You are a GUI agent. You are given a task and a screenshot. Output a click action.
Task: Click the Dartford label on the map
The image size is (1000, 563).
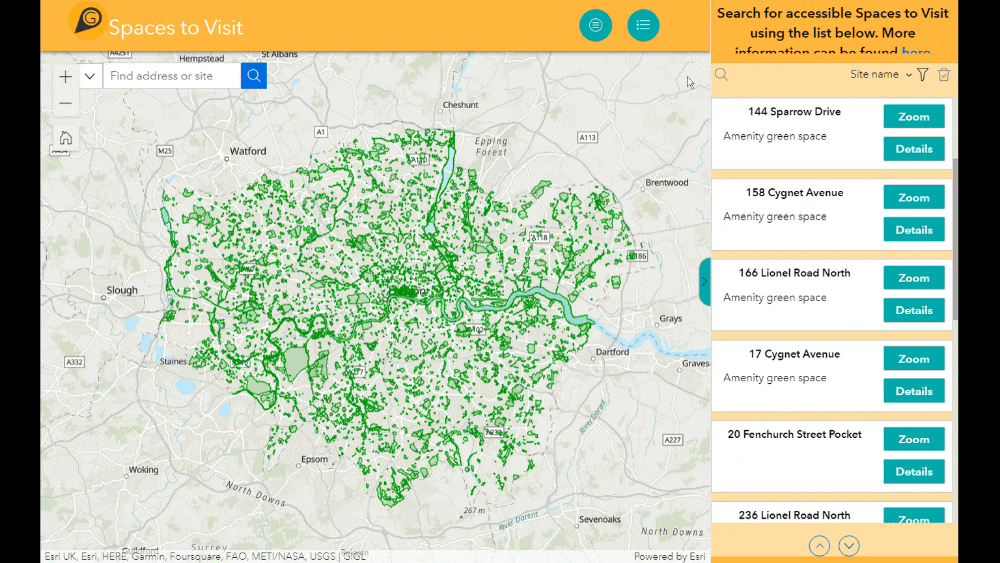(612, 352)
